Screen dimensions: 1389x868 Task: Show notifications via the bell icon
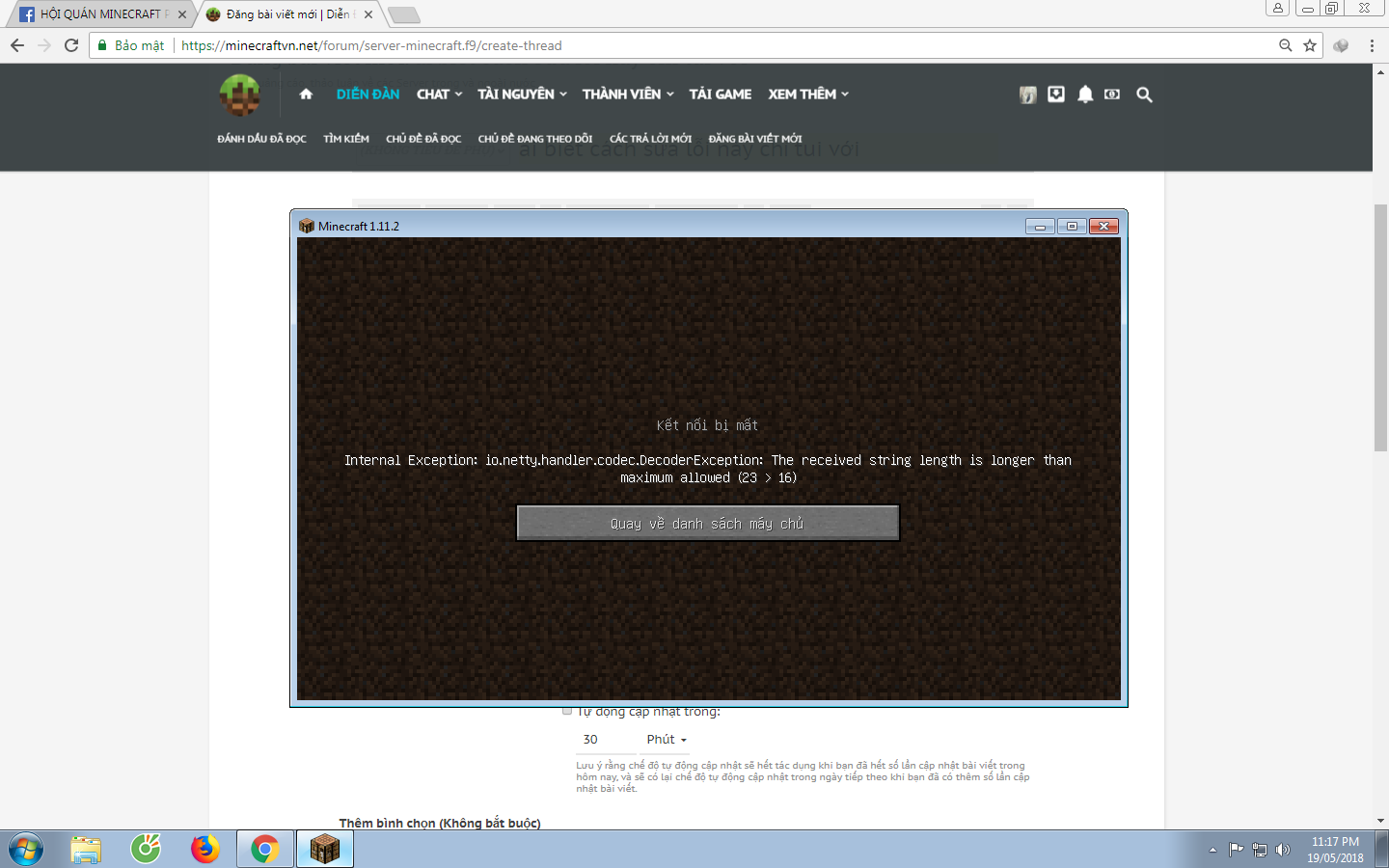[x=1085, y=94]
